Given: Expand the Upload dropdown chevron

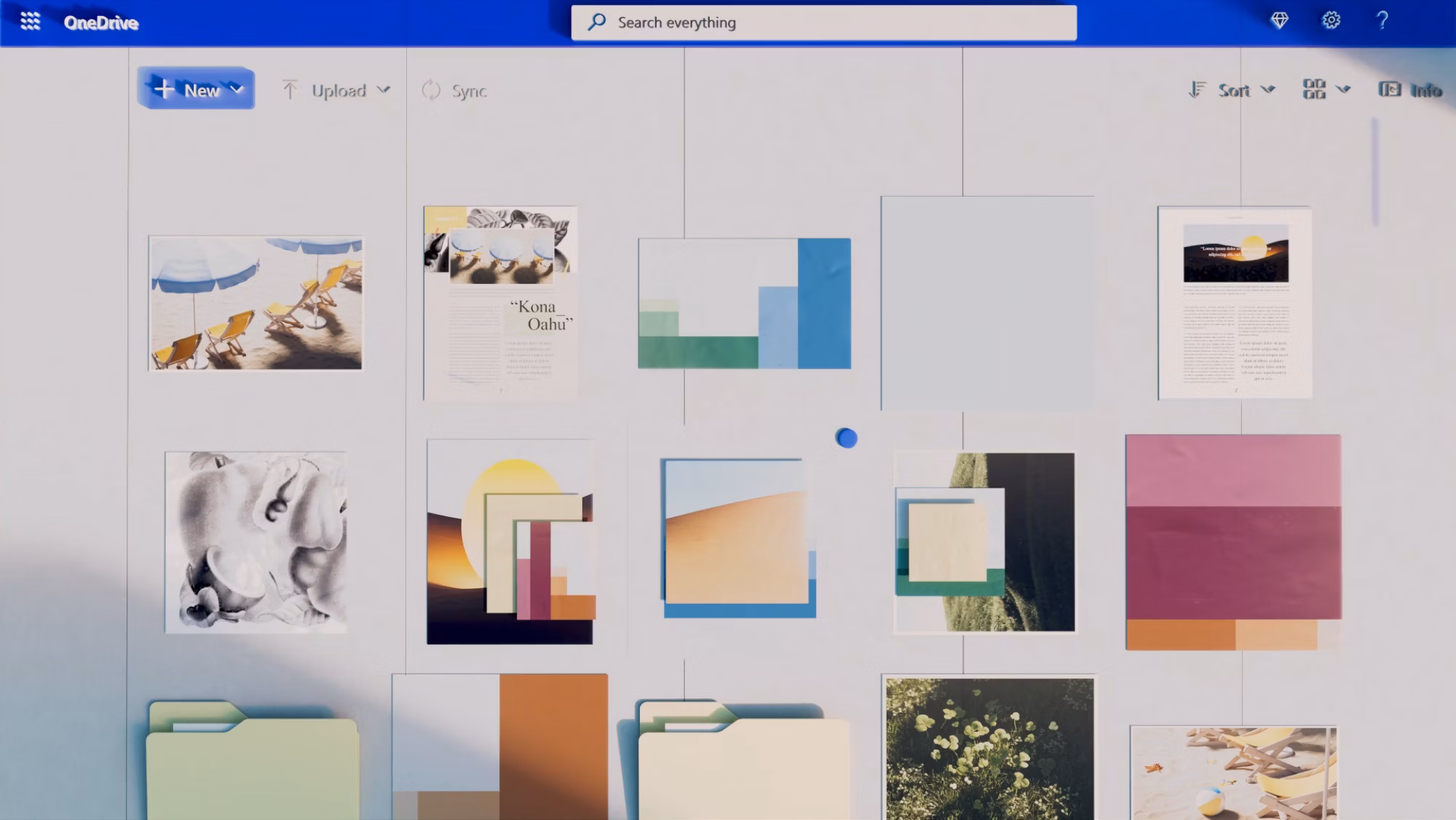Looking at the screenshot, I should [384, 90].
